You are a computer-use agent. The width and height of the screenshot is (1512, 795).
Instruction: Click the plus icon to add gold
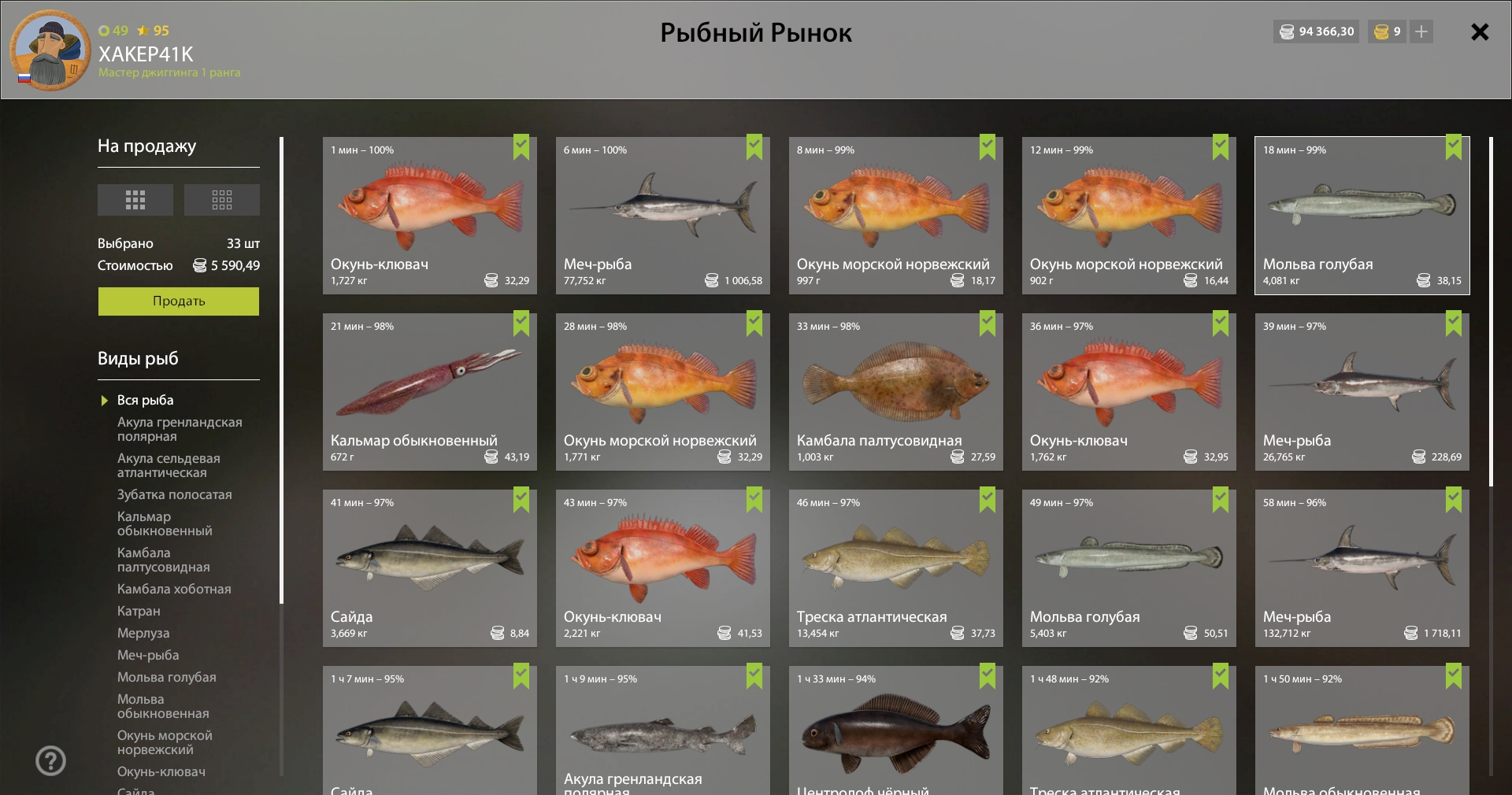tap(1421, 31)
